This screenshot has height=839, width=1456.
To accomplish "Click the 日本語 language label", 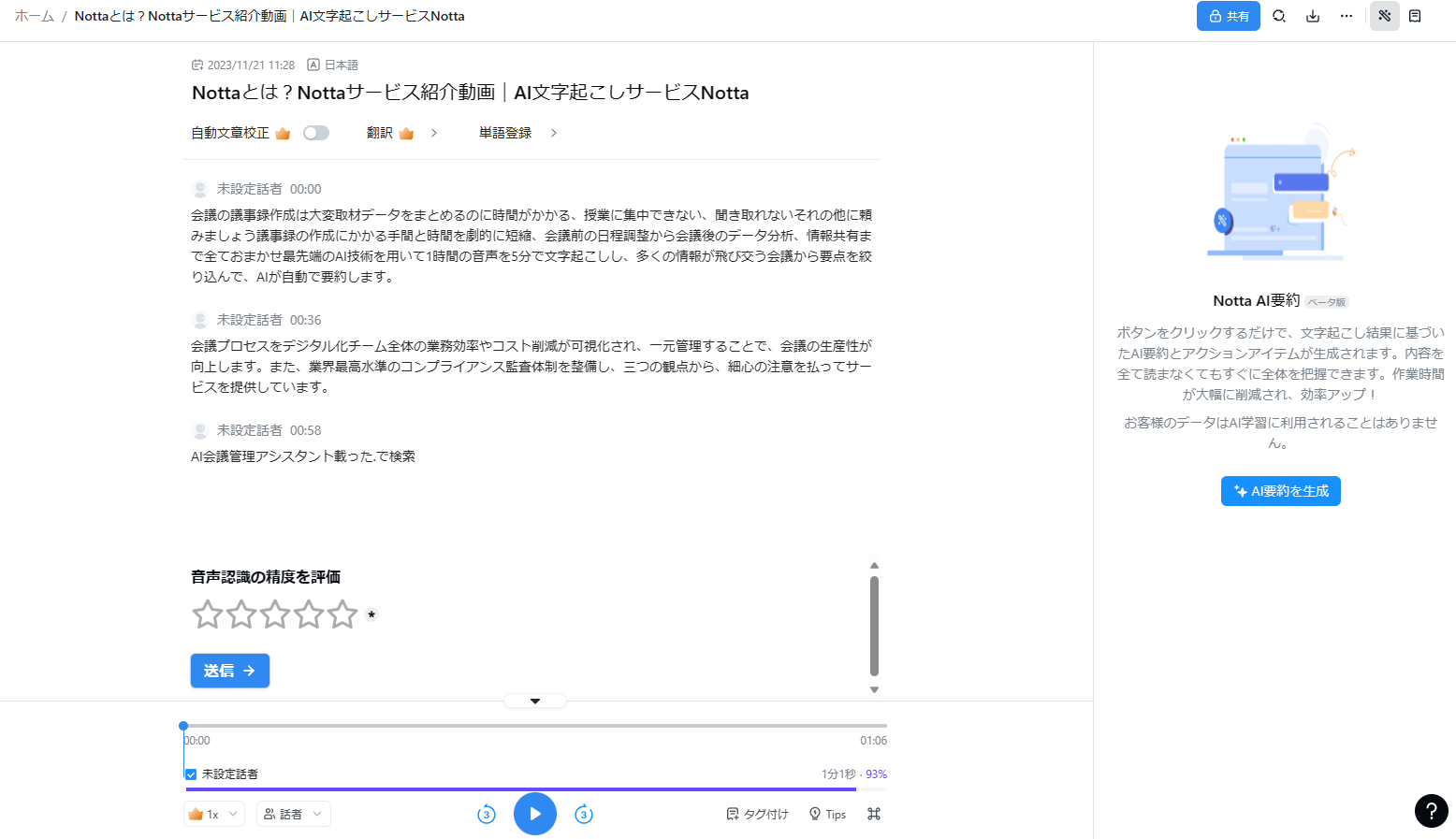I will pos(342,65).
